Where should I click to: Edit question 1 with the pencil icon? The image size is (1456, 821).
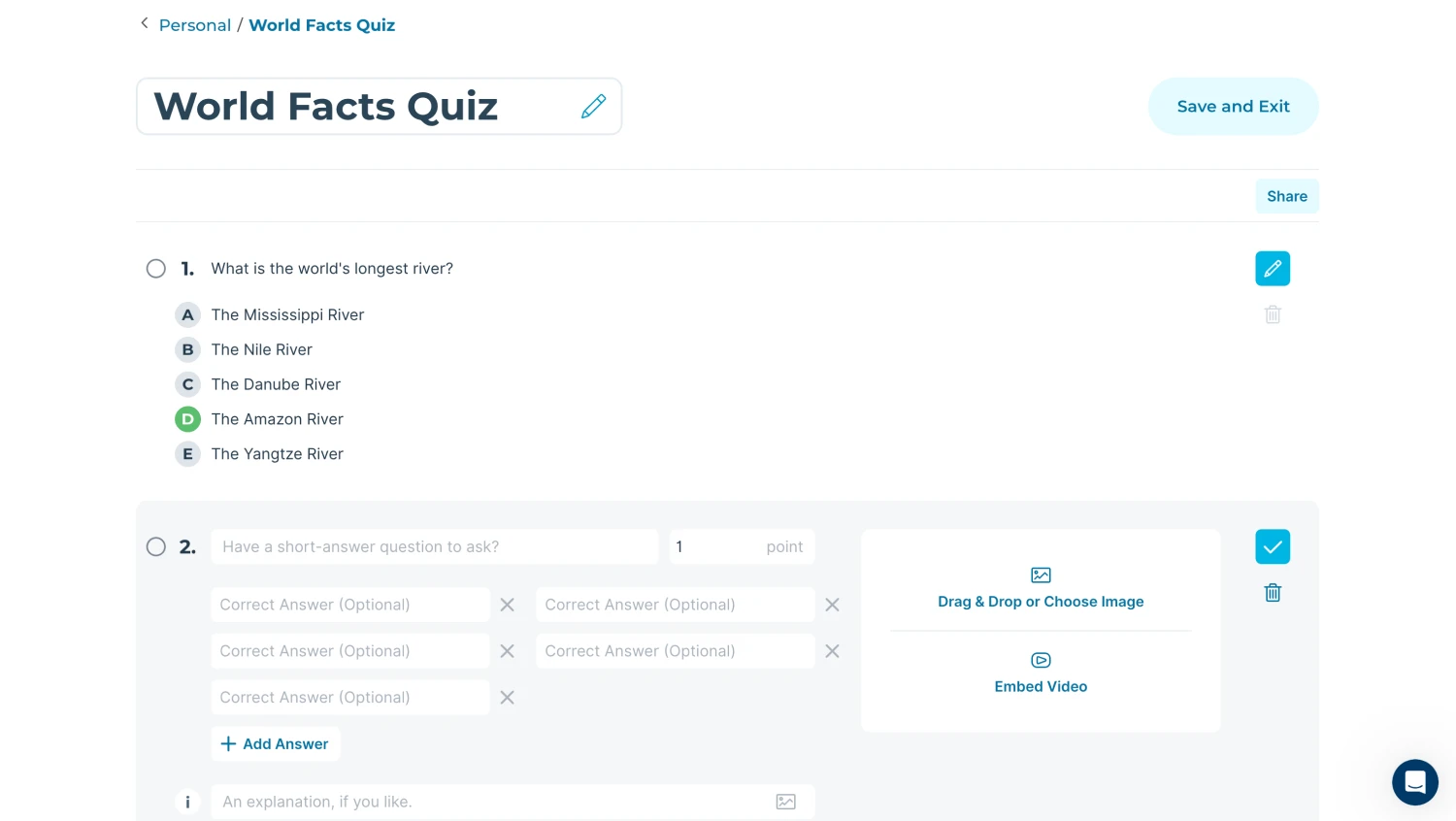(x=1273, y=269)
